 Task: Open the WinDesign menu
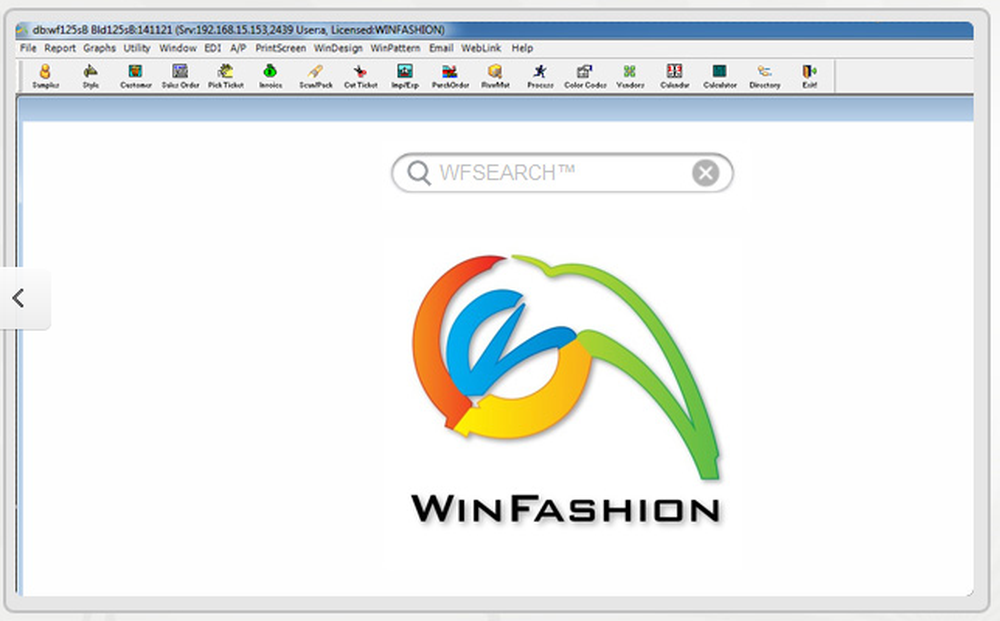(x=338, y=48)
